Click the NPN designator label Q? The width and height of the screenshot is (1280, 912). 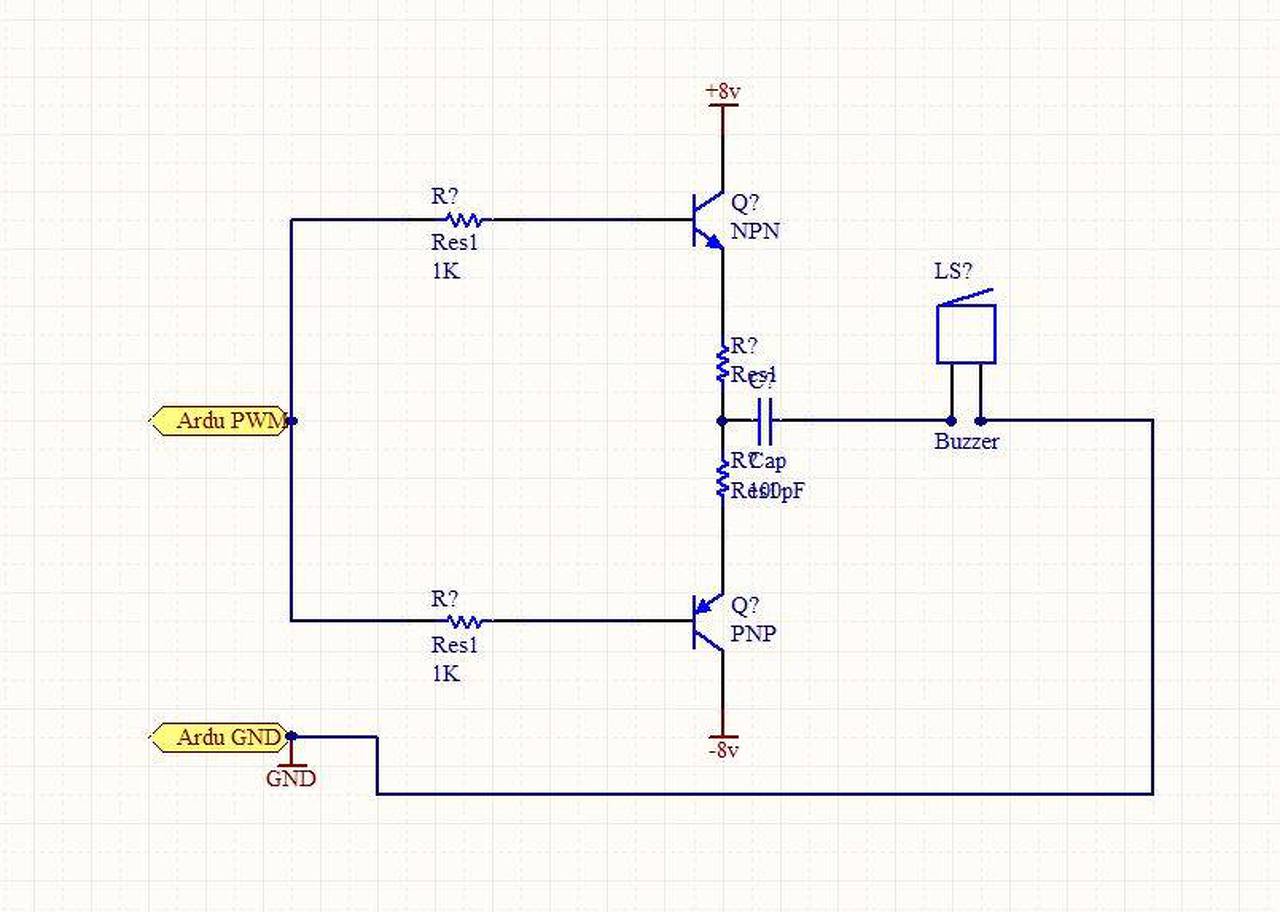click(x=745, y=203)
